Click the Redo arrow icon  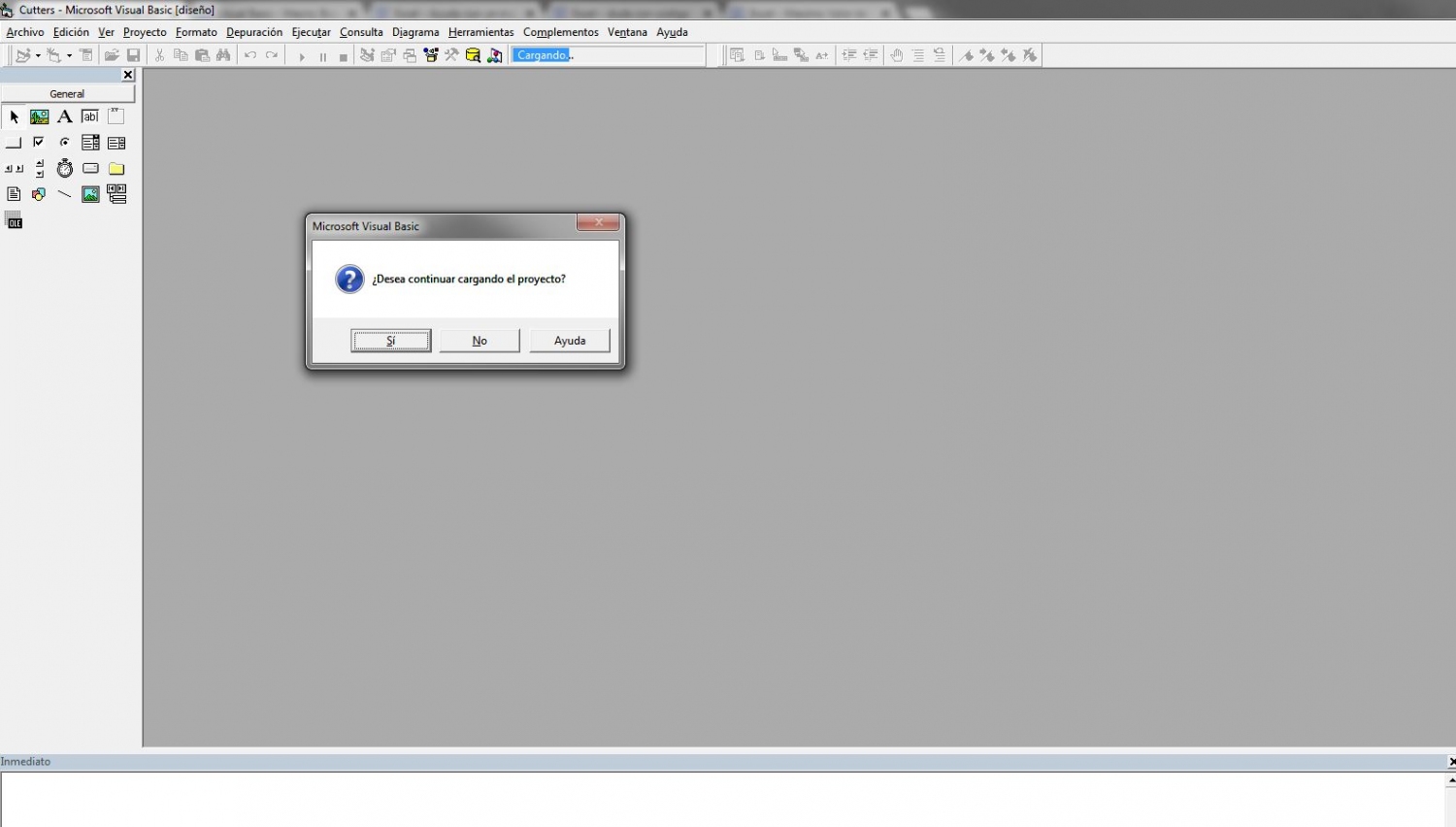click(272, 55)
